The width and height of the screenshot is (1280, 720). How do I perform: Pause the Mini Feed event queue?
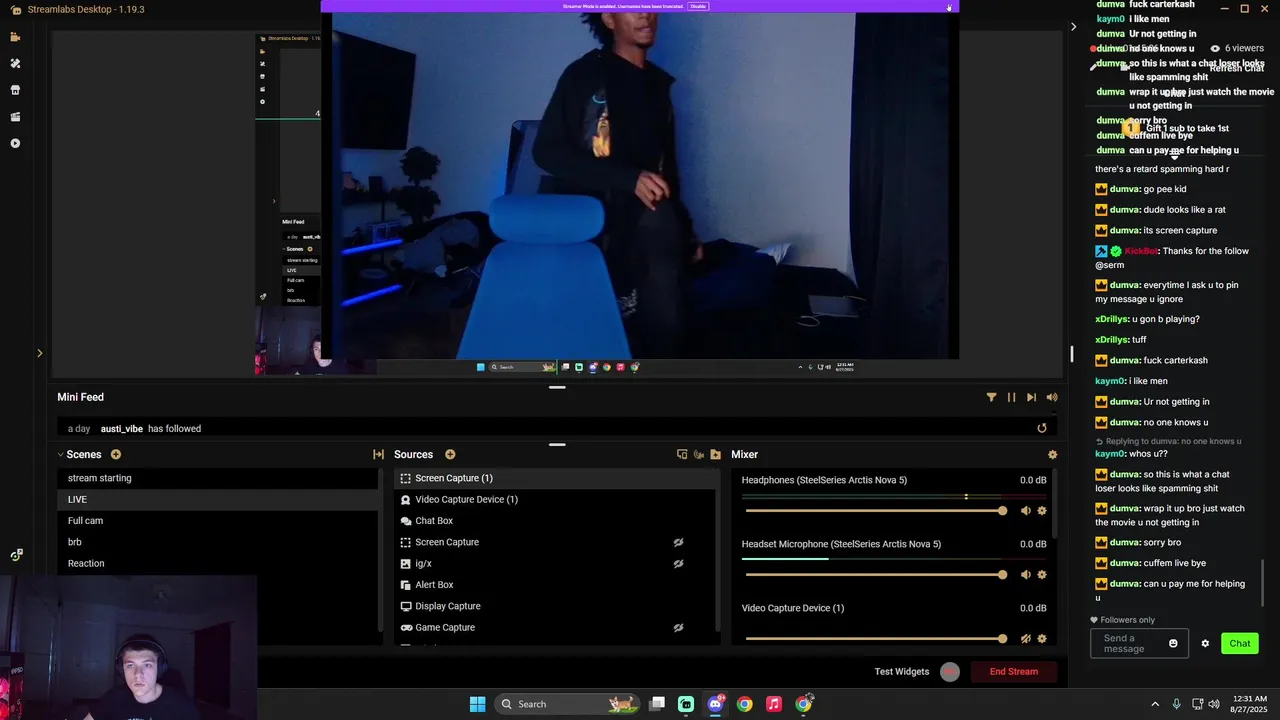[x=1011, y=397]
